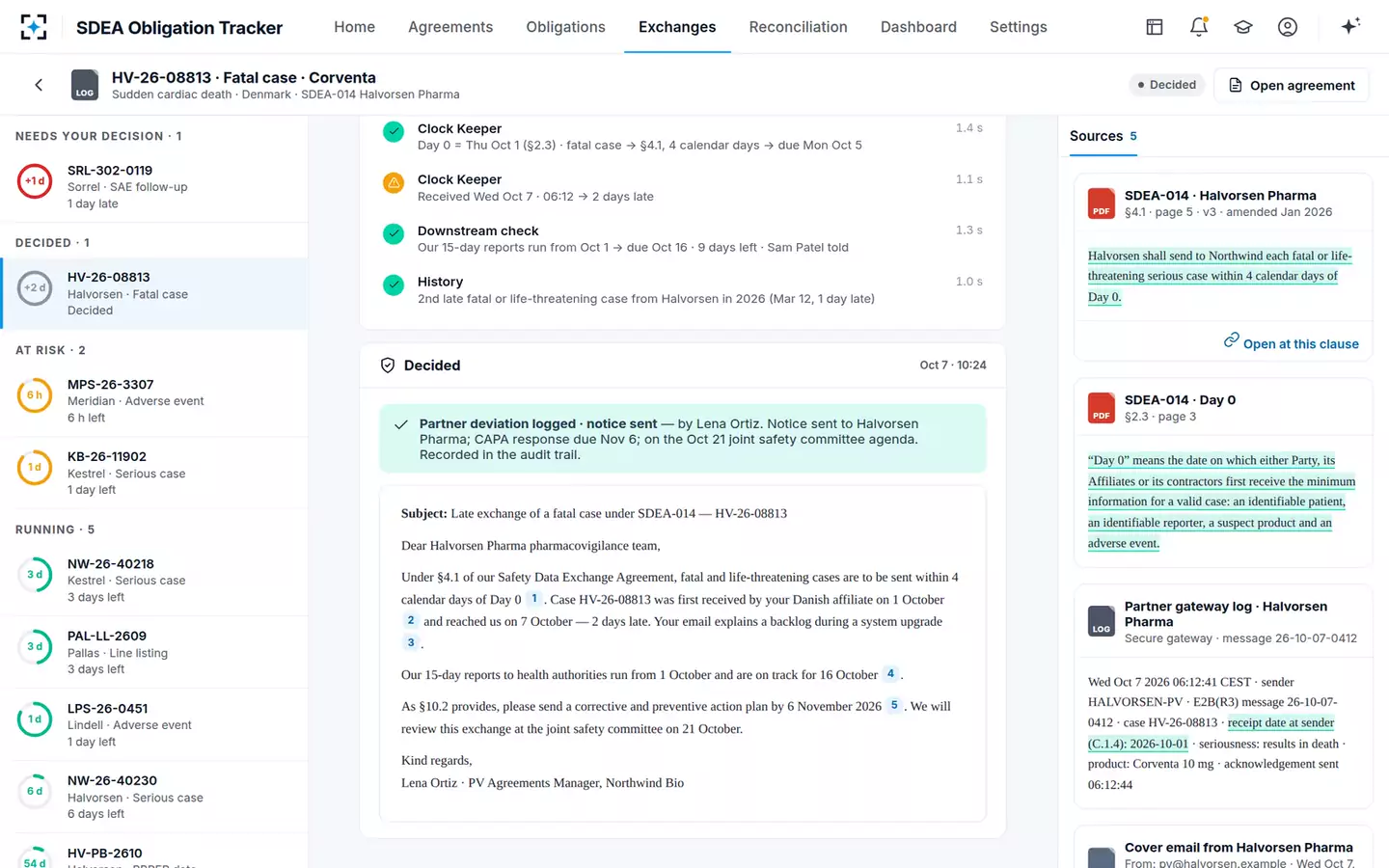Click the highlighted clause text in SDEA-014 §4.1
The image size is (1389, 868).
[x=1220, y=276]
